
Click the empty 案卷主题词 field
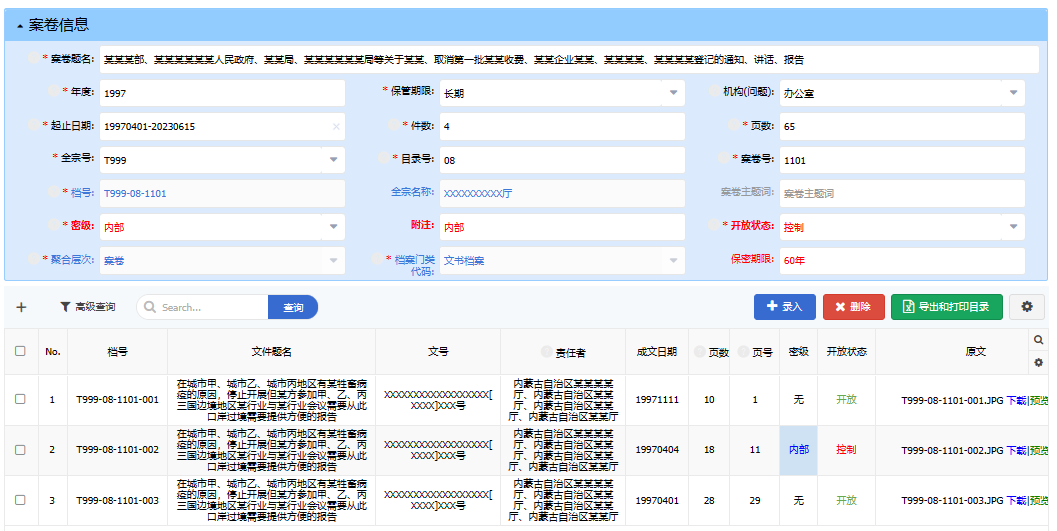902,193
